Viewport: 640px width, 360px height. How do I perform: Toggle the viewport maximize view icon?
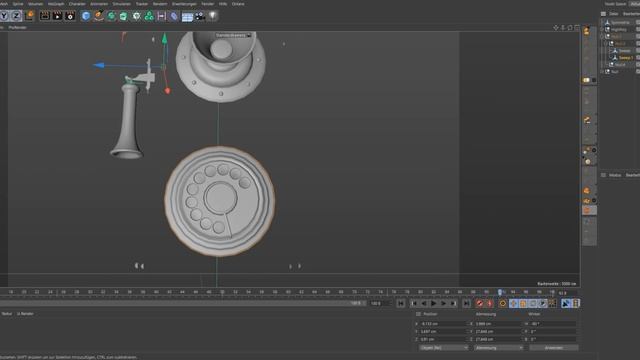577,27
